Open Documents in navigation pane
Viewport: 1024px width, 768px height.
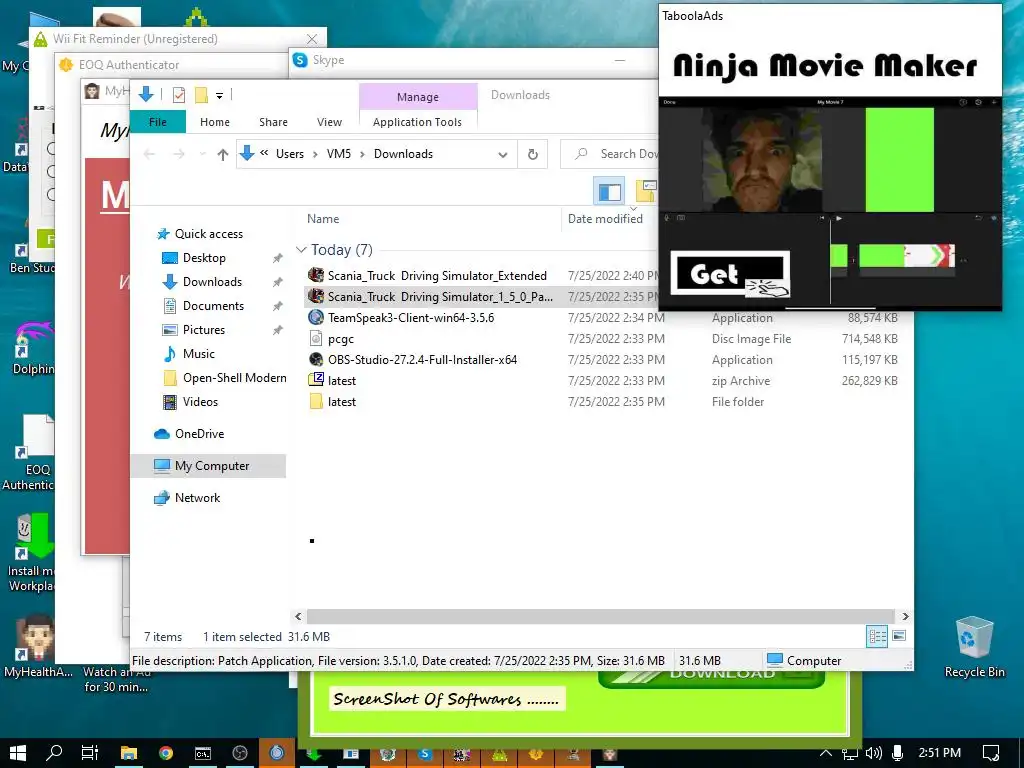pyautogui.click(x=213, y=306)
